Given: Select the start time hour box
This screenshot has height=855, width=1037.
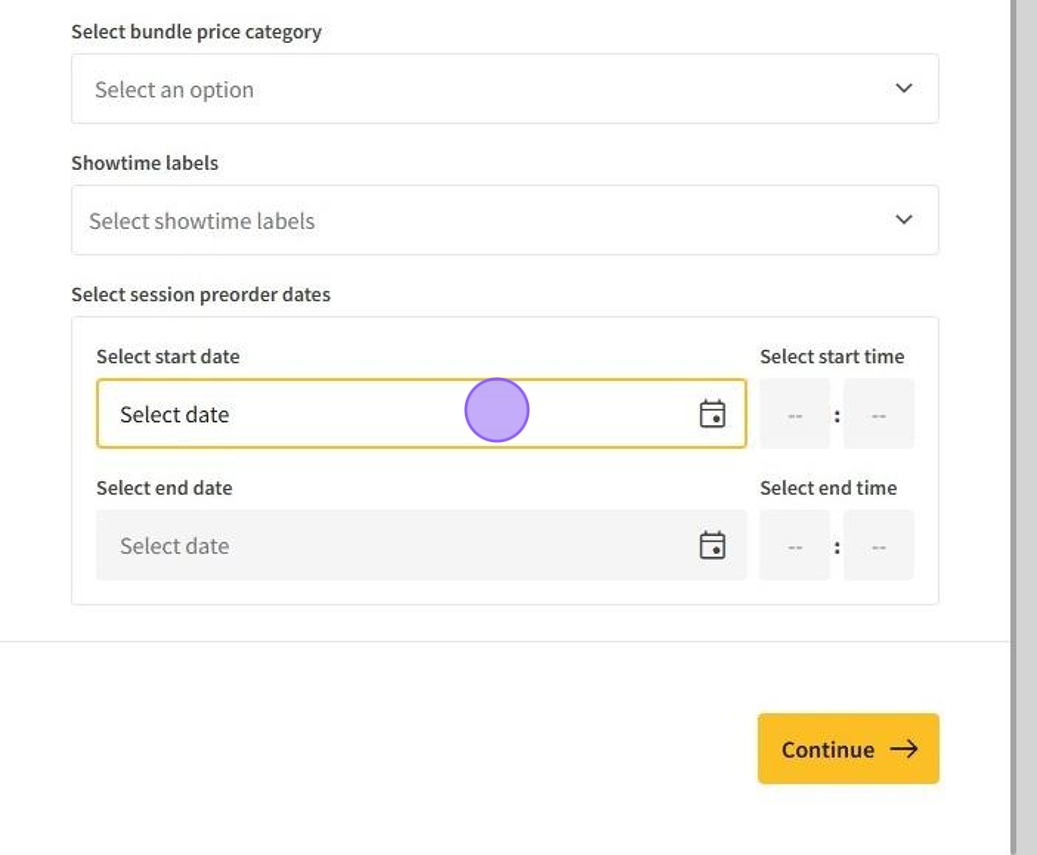Looking at the screenshot, I should pyautogui.click(x=794, y=414).
